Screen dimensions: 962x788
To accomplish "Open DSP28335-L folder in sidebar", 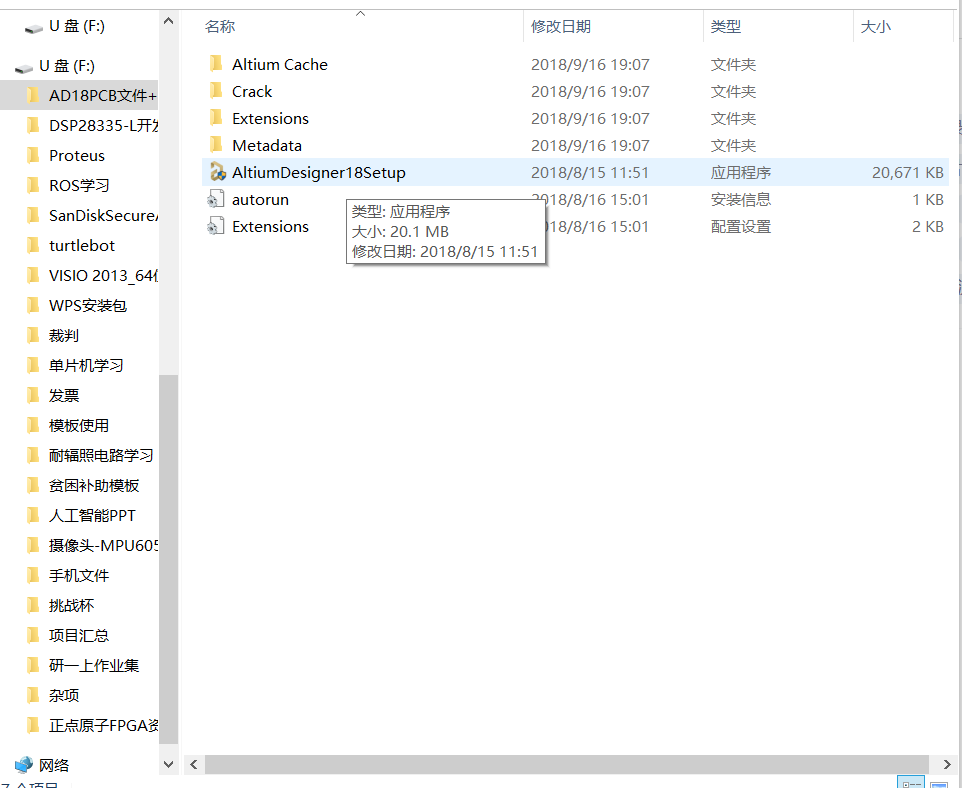I will pos(103,125).
